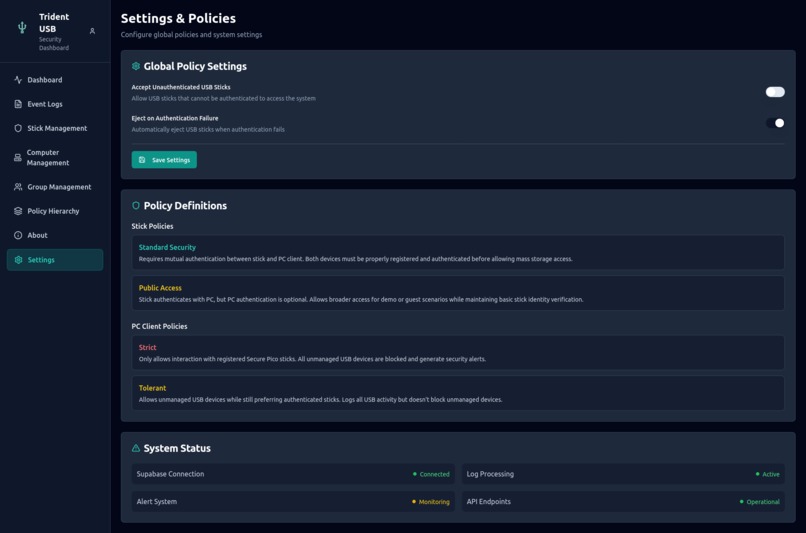Navigate to Policy Hierarchy

[x=53, y=211]
